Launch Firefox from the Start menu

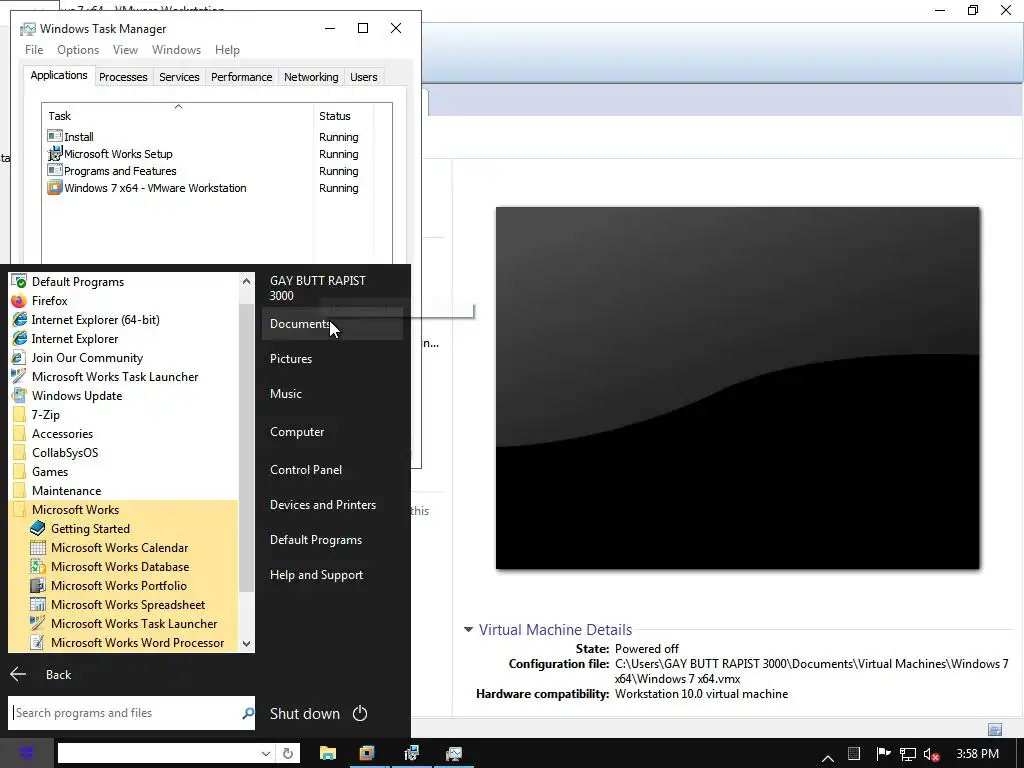pyautogui.click(x=50, y=300)
